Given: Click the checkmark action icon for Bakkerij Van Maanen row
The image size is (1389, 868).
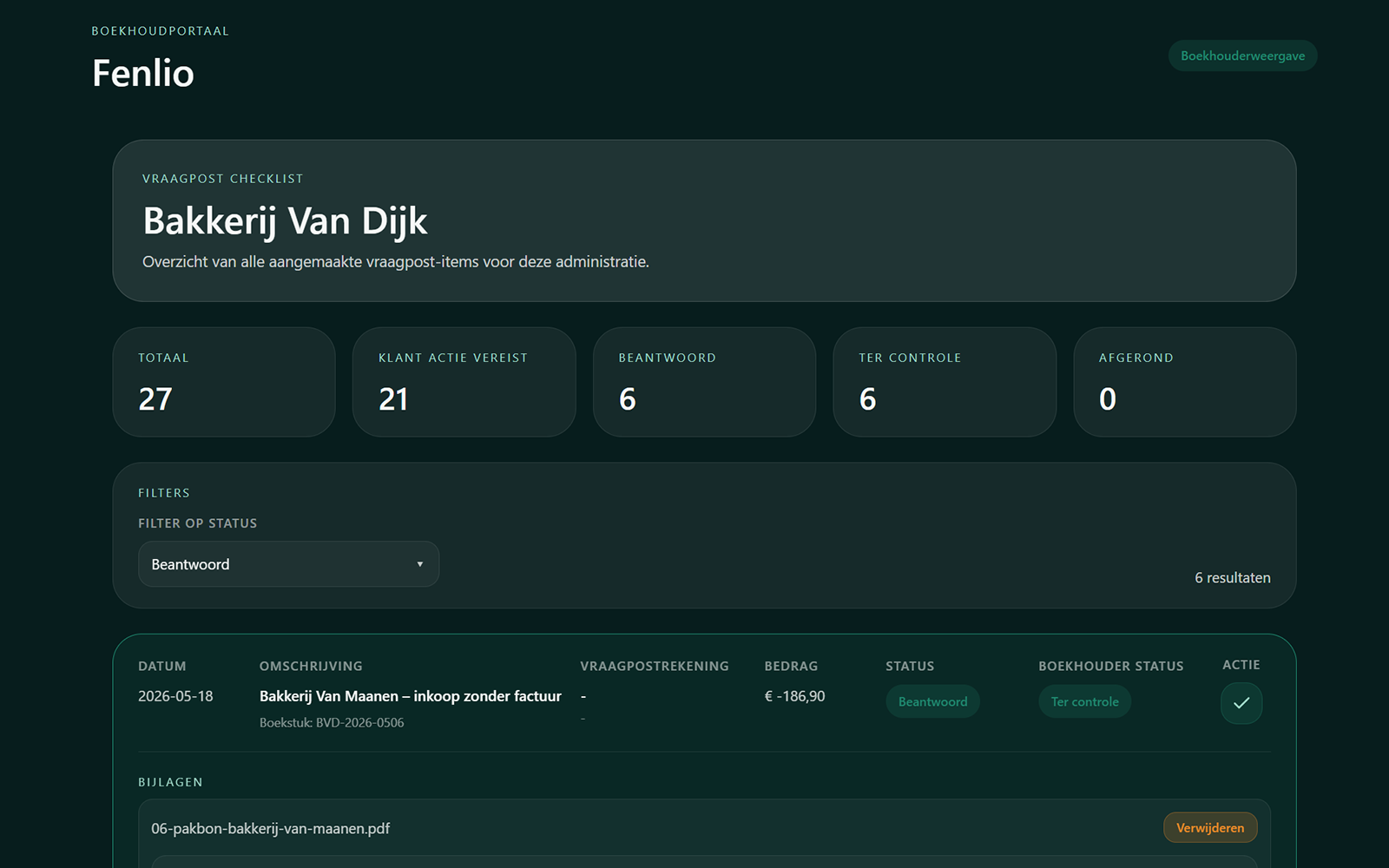Looking at the screenshot, I should 1241,703.
